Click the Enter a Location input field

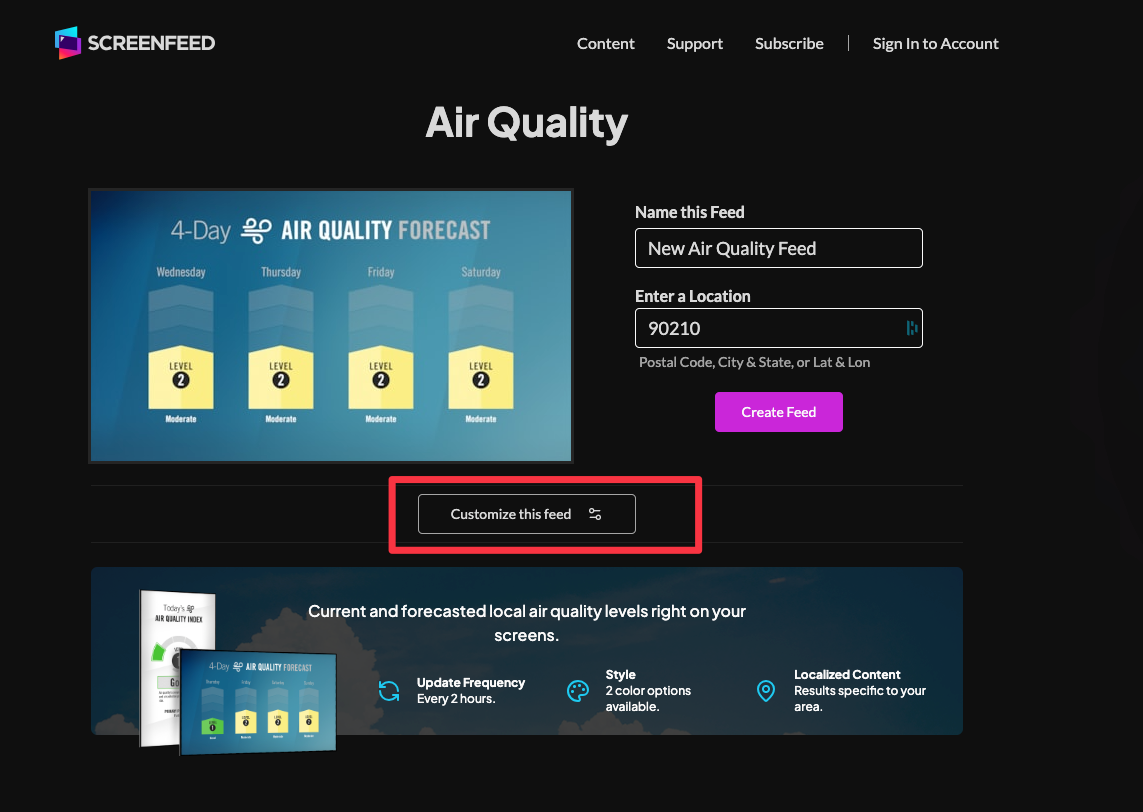[770, 328]
